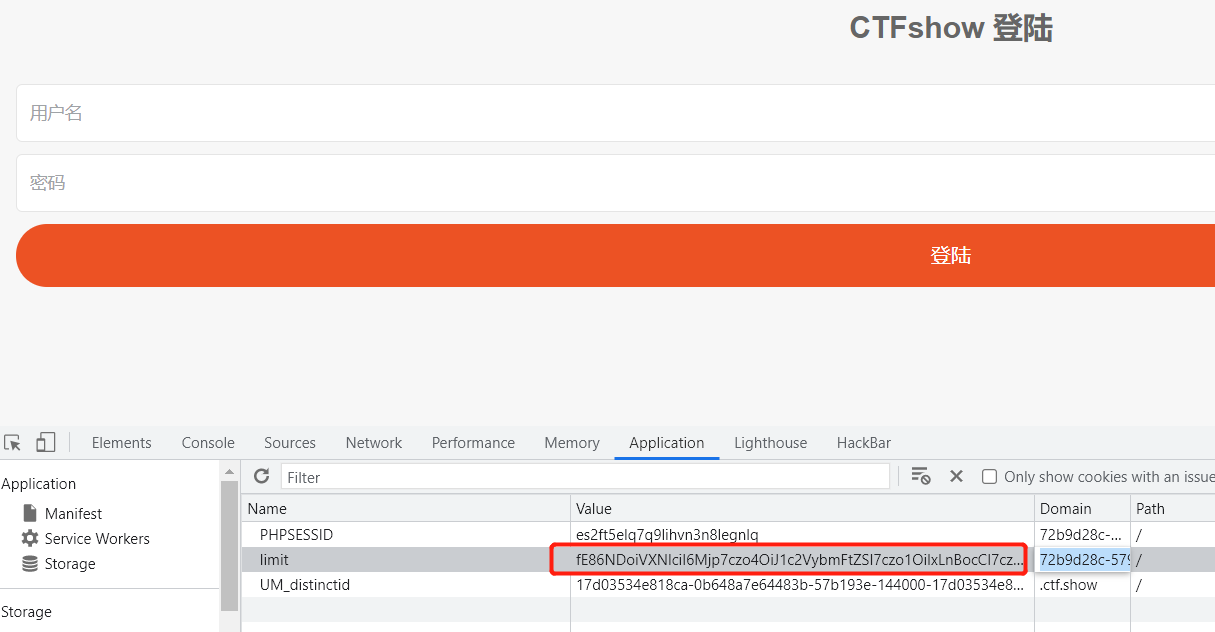Sort cookies by Name column header
This screenshot has height=632, width=1215.
point(406,508)
